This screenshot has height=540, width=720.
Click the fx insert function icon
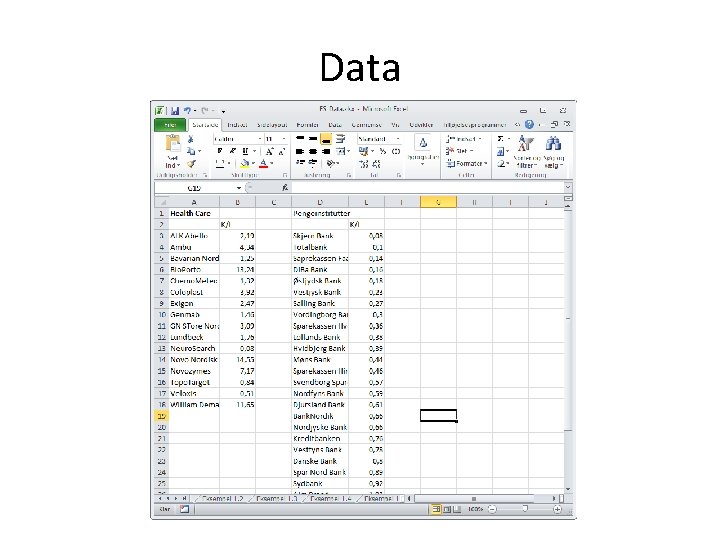tap(285, 187)
